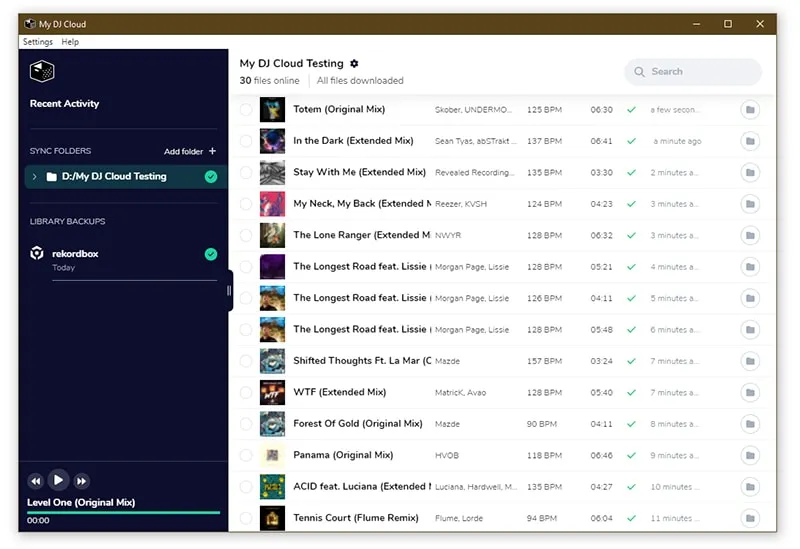
Task: Select the Forest Of Gold row circle
Action: click(x=246, y=424)
